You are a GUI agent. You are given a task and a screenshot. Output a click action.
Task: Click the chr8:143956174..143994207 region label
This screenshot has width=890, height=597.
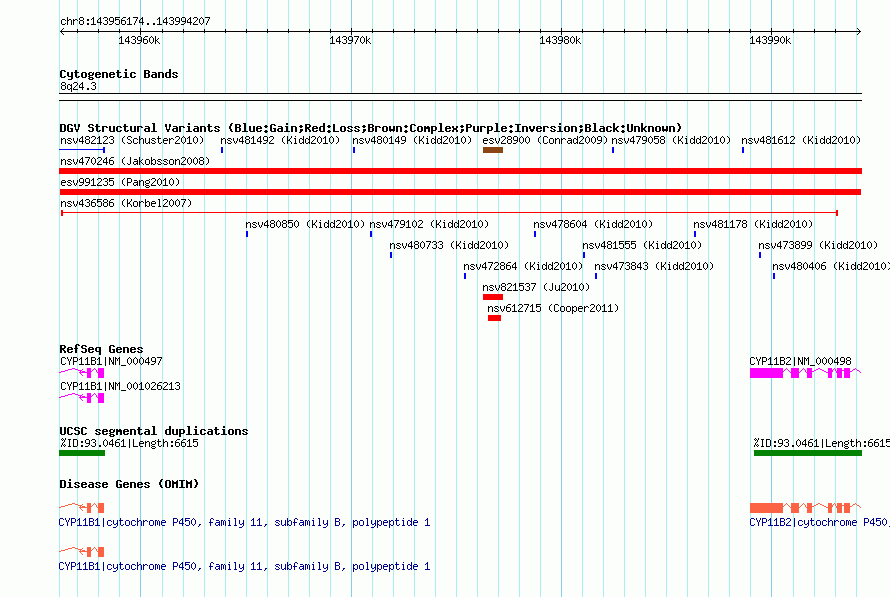tap(135, 22)
